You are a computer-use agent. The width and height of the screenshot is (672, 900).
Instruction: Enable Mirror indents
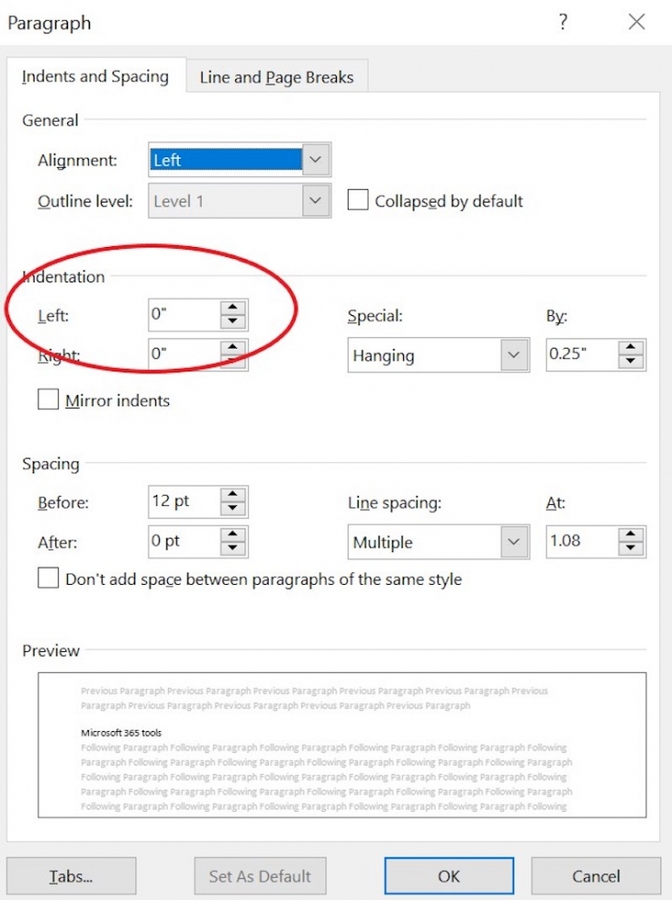coord(47,400)
